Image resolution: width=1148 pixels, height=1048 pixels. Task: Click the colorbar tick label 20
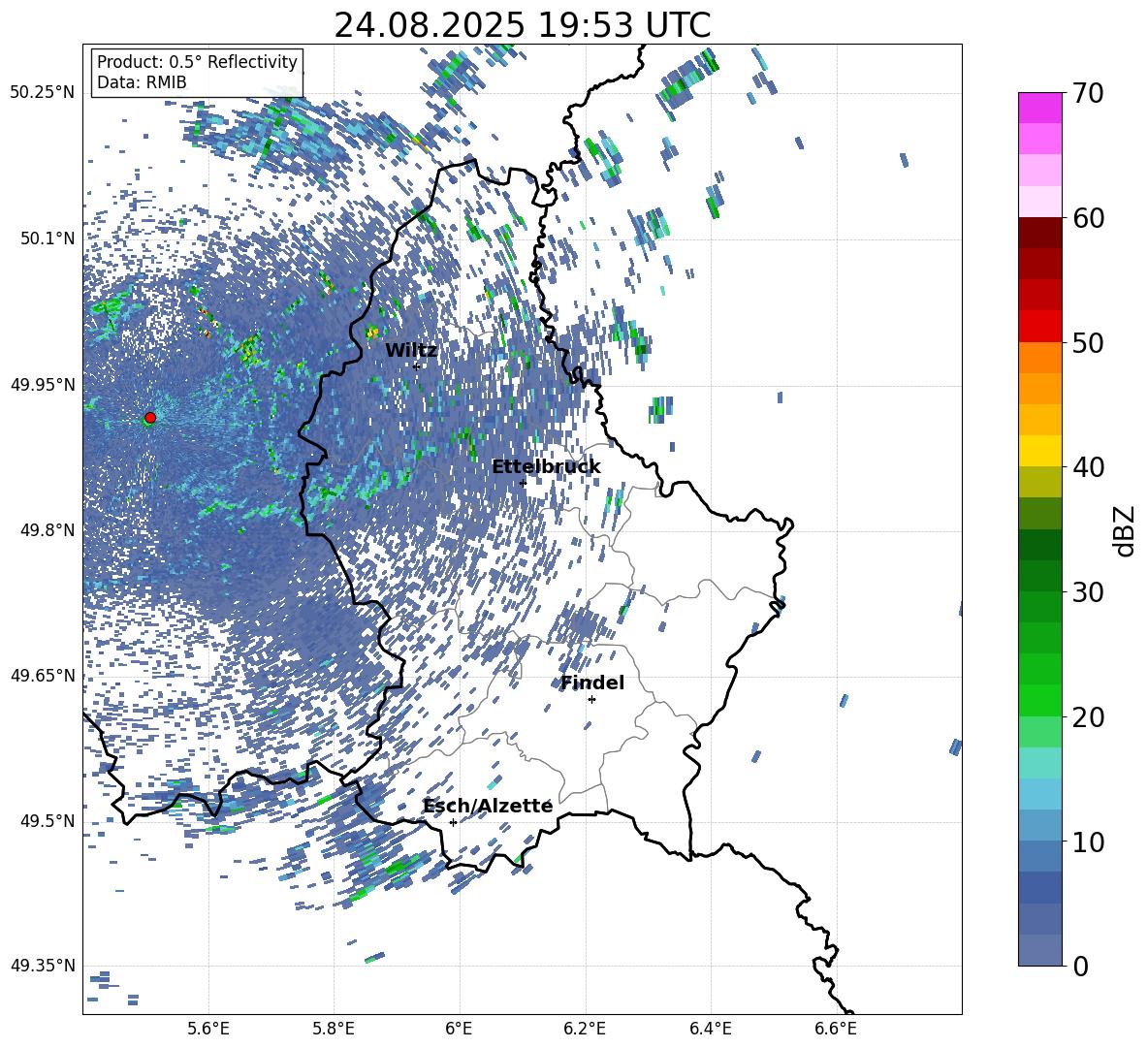(x=1089, y=717)
